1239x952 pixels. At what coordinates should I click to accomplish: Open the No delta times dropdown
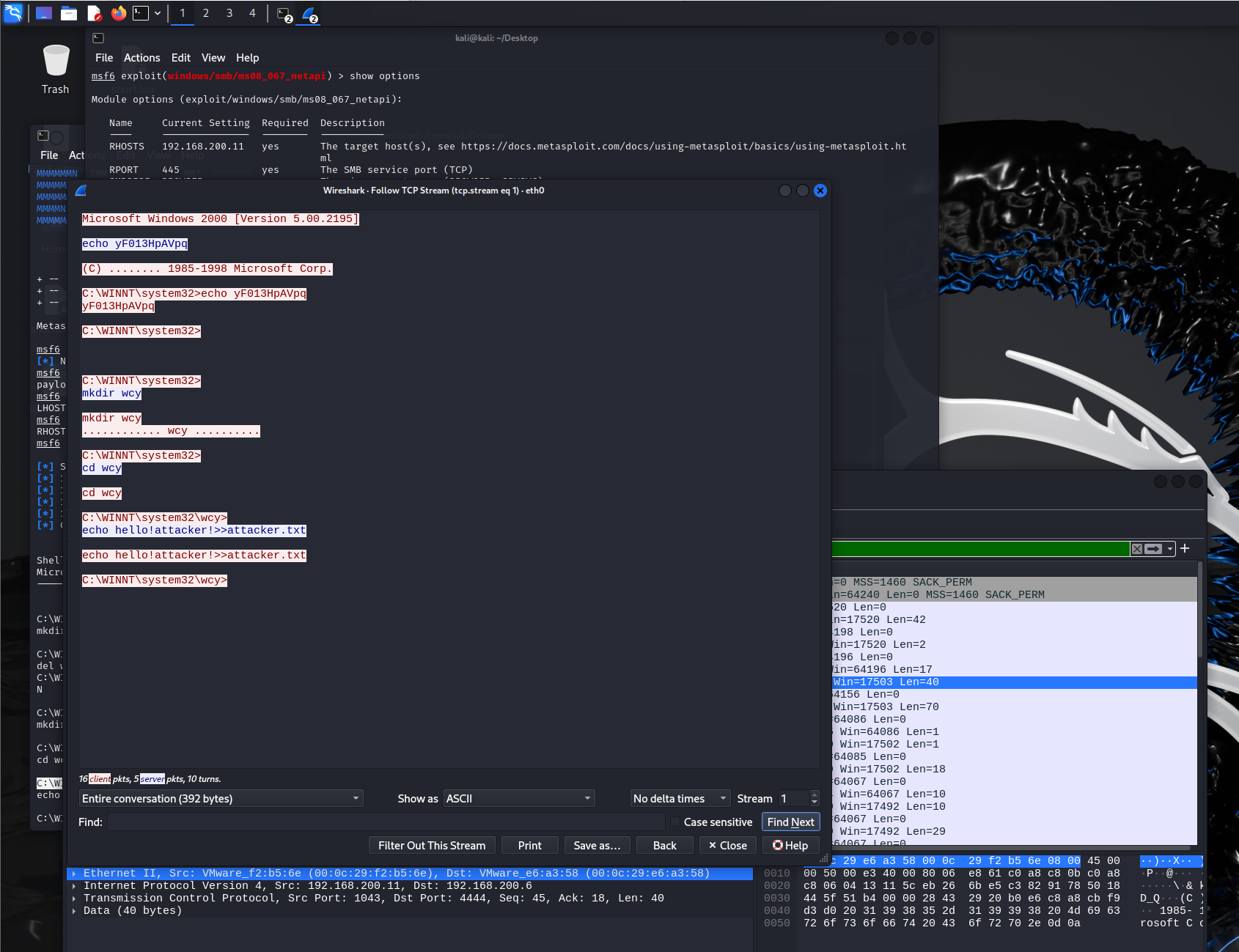[680, 798]
